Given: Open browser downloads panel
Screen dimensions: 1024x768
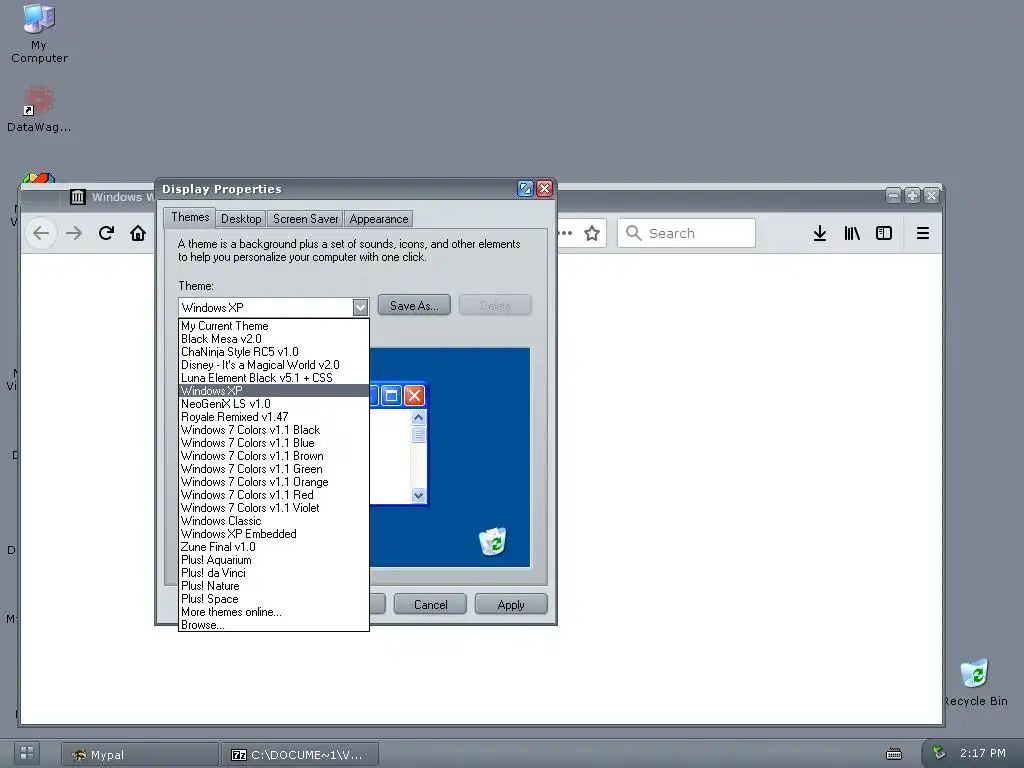Looking at the screenshot, I should coord(820,233).
